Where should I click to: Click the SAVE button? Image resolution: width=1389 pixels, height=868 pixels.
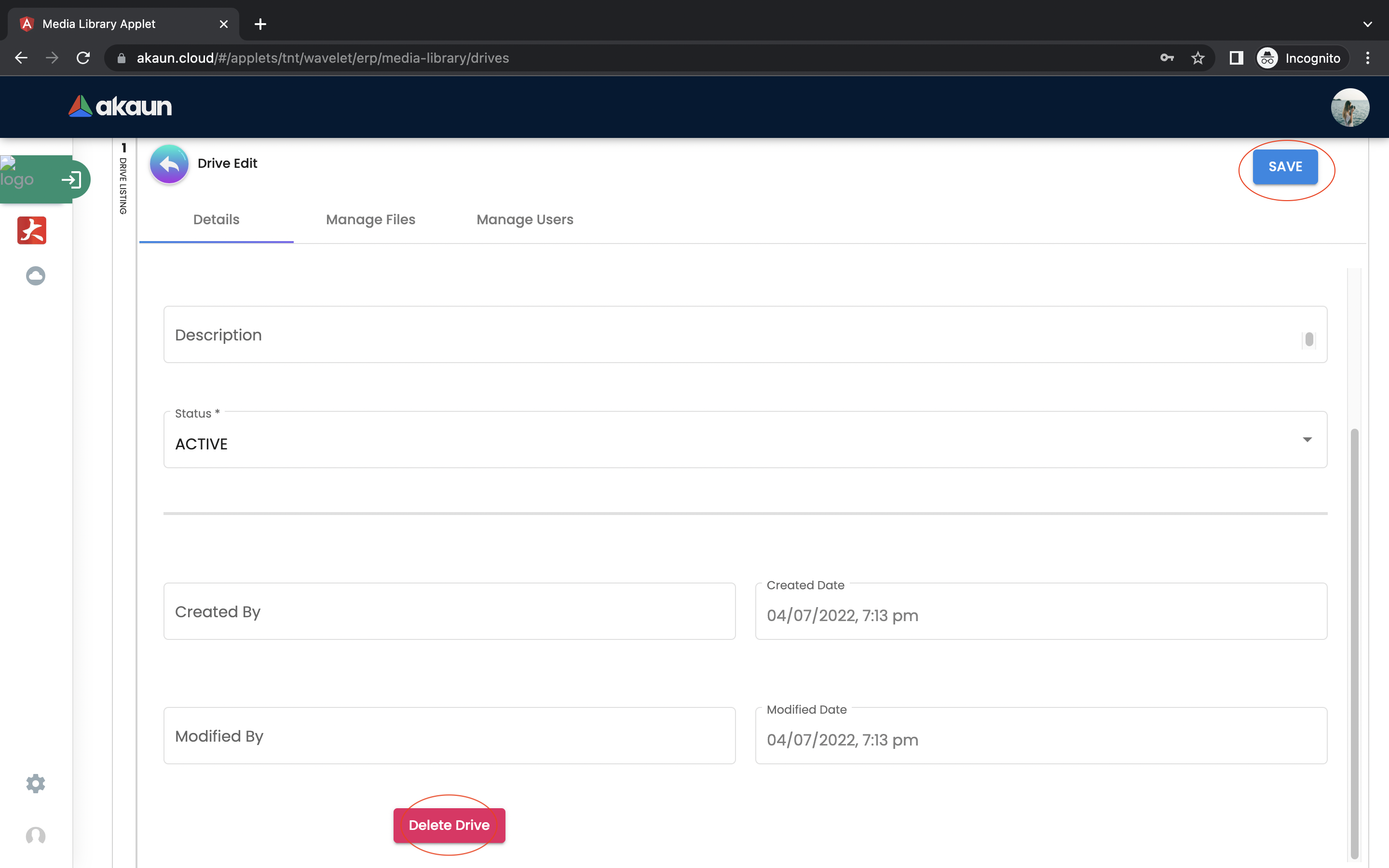coord(1284,166)
